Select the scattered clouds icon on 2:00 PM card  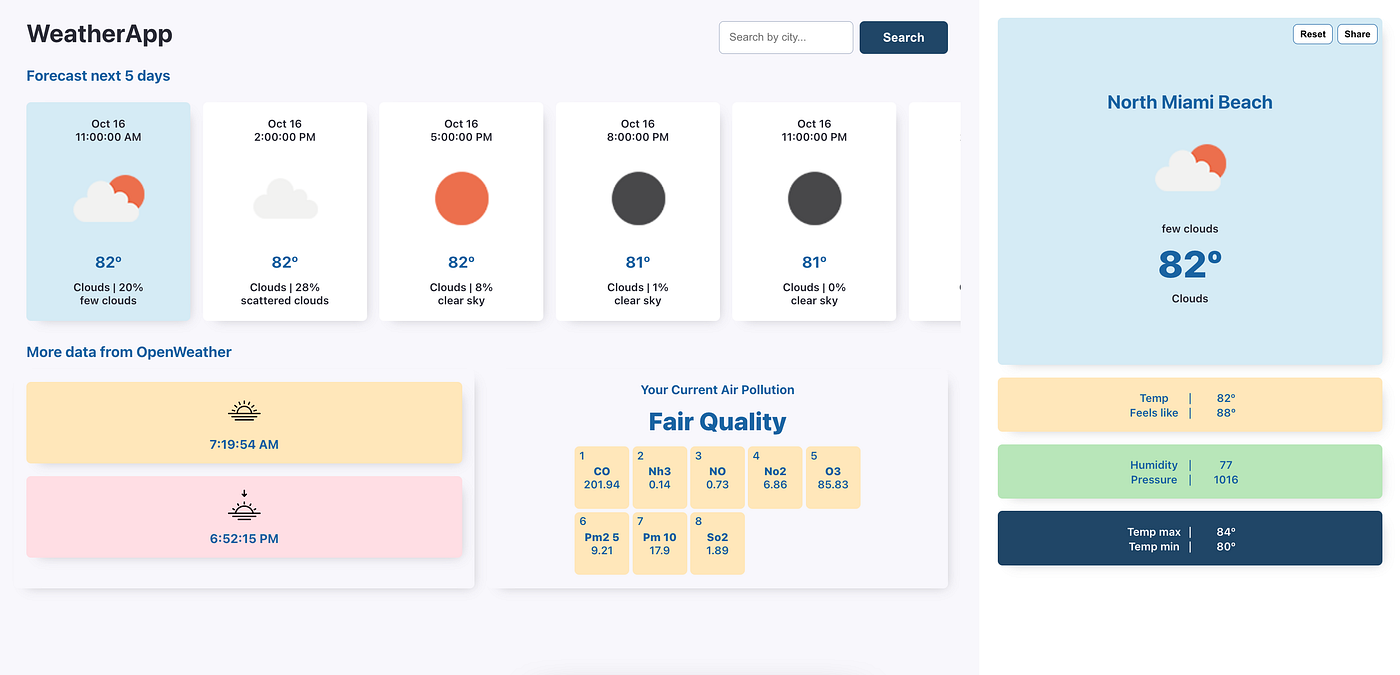284,198
